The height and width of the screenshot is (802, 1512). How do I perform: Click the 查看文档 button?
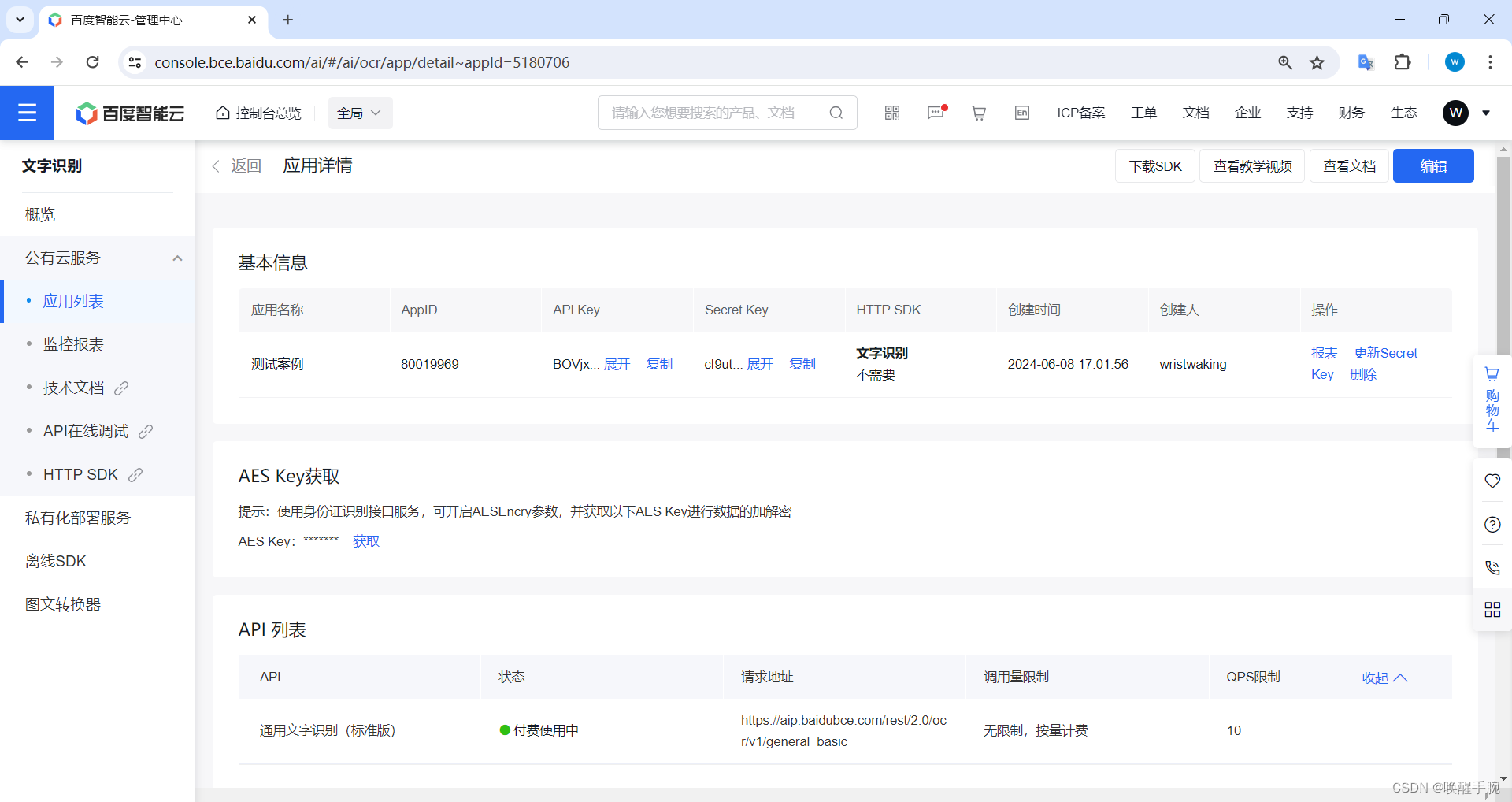pyautogui.click(x=1349, y=166)
